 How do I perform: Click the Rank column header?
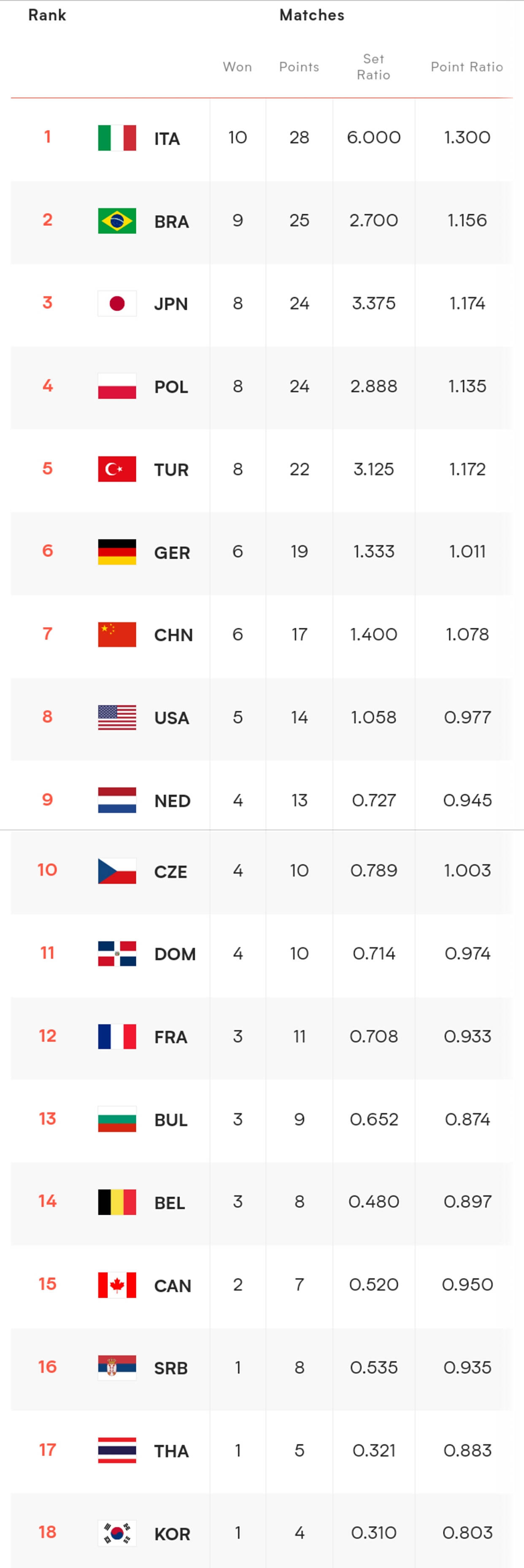(47, 15)
